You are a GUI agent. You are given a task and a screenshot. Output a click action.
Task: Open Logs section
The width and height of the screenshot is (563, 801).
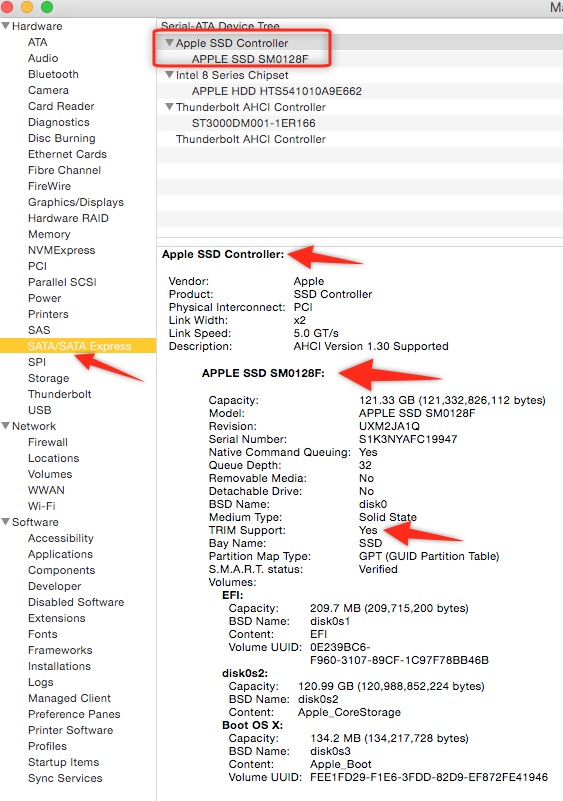(40, 682)
